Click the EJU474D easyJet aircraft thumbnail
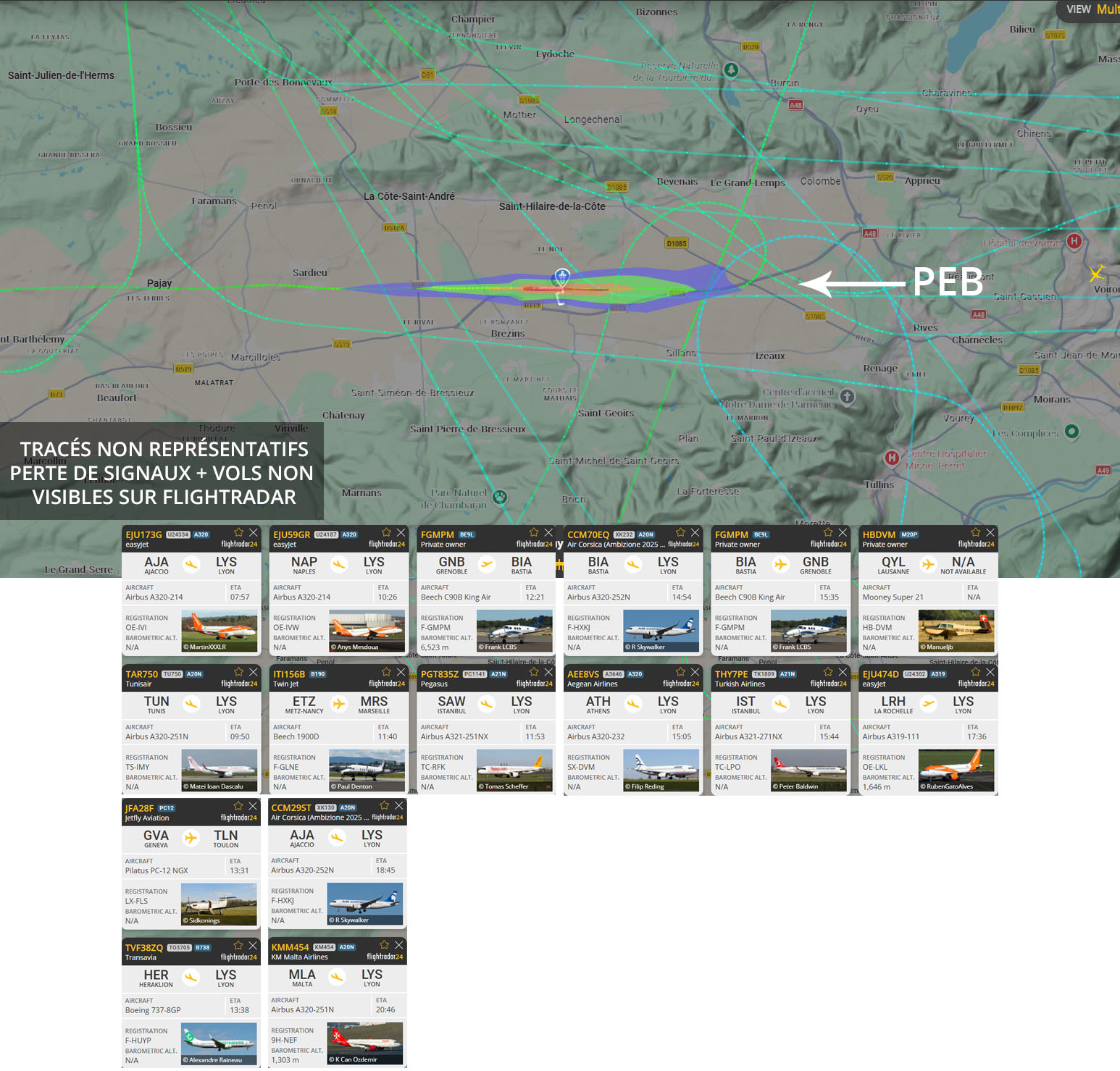This screenshot has height=1071, width=1120. tap(956, 770)
